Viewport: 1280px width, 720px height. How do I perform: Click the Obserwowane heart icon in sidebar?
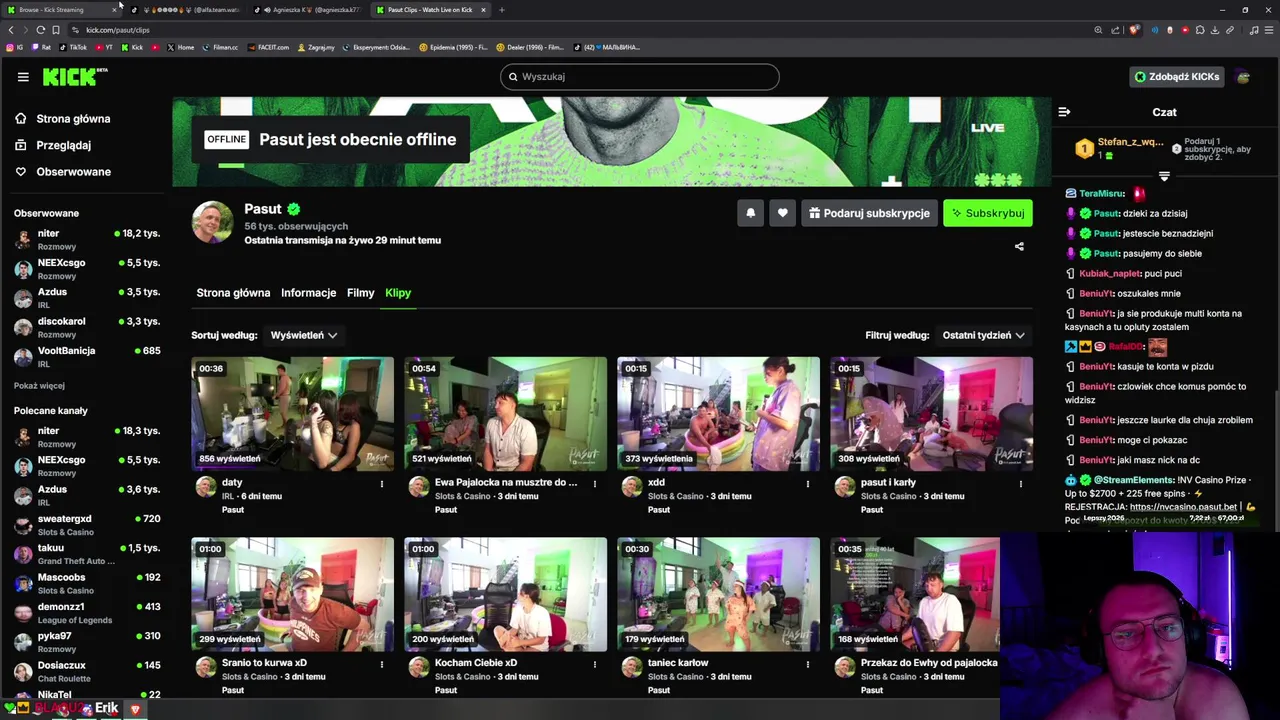pos(20,172)
